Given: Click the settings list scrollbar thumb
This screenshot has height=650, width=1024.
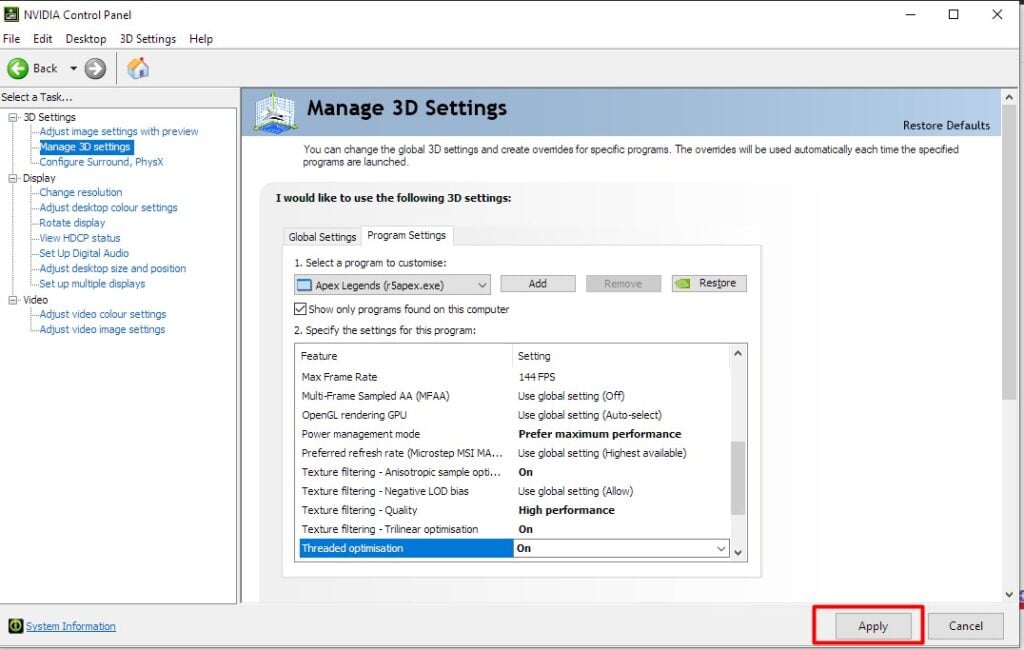Looking at the screenshot, I should click(738, 478).
